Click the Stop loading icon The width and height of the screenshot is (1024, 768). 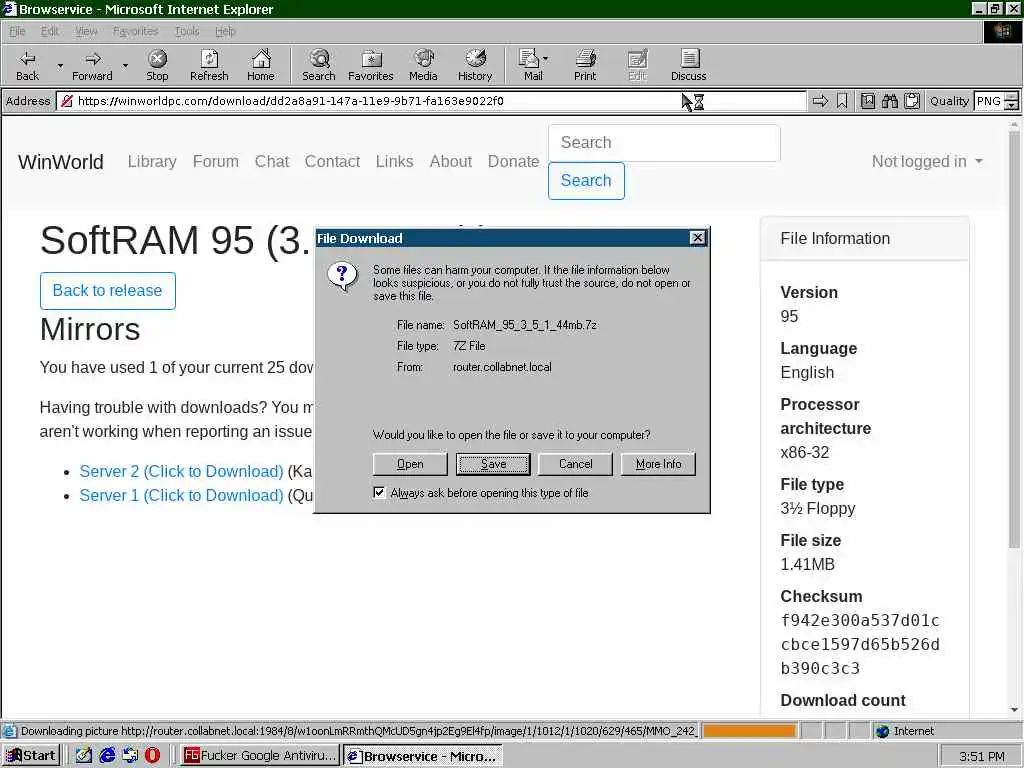157,59
